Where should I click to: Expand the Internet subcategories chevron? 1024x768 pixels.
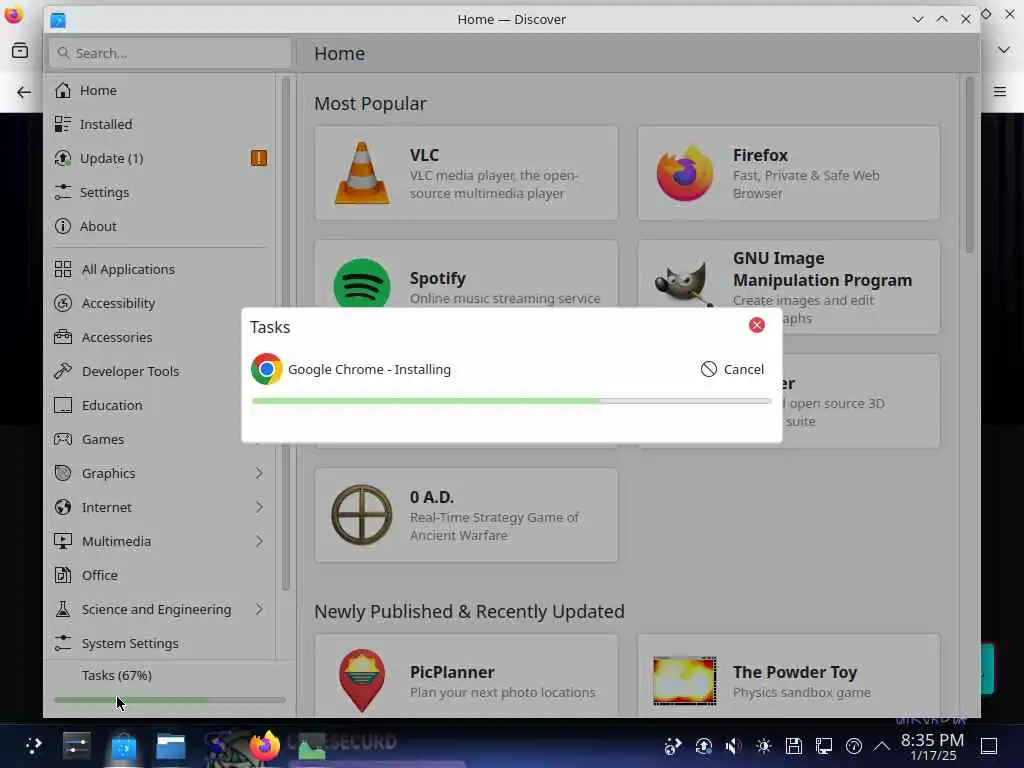pyautogui.click(x=259, y=507)
